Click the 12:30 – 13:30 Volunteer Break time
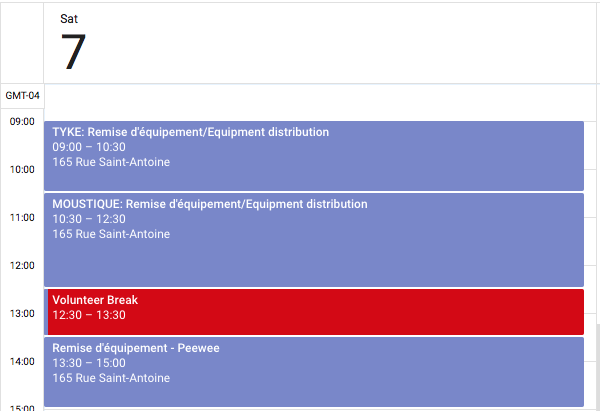Image resolution: width=600 pixels, height=411 pixels. pyautogui.click(x=89, y=315)
